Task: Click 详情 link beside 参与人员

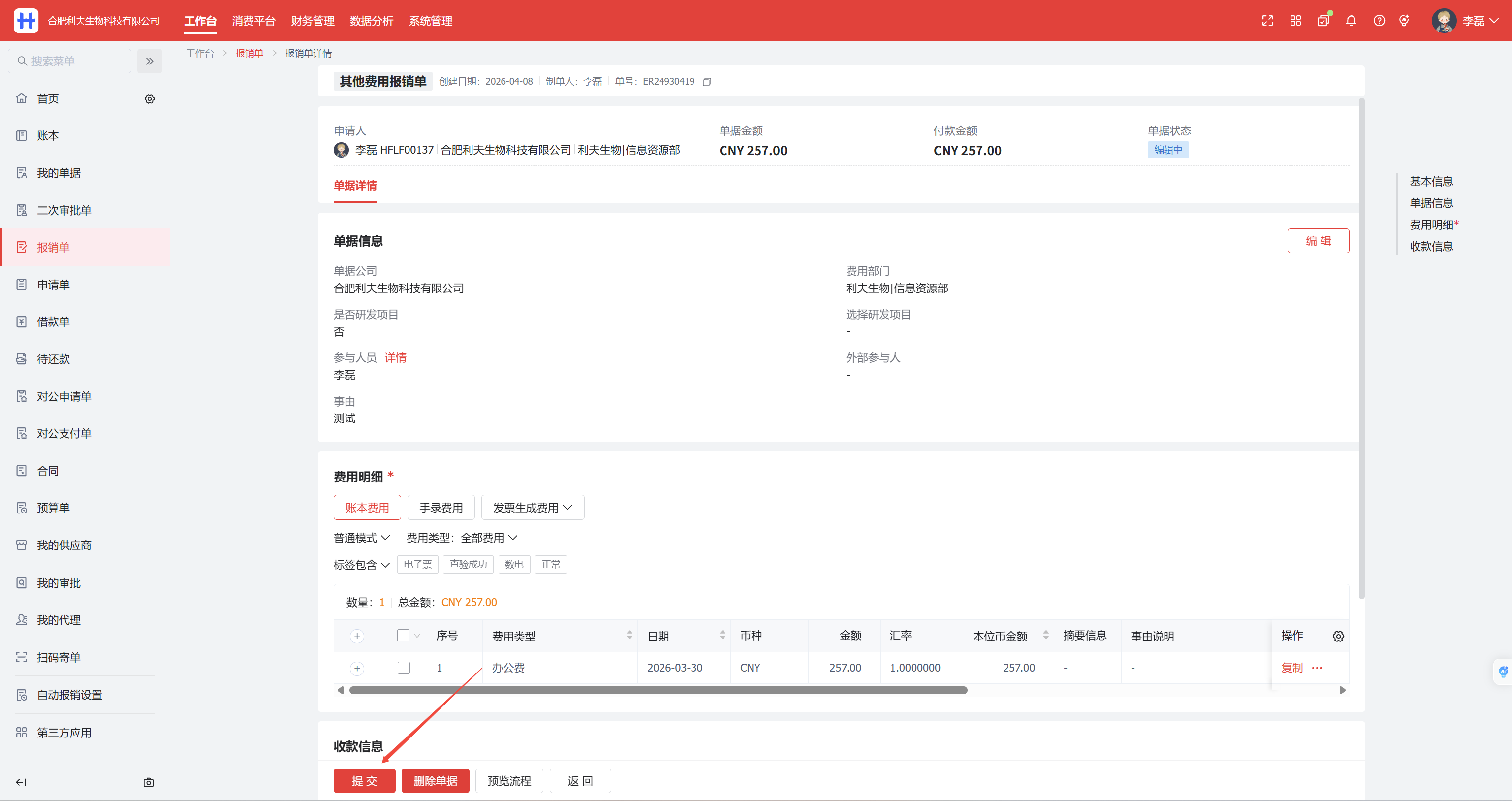Action: pos(395,357)
